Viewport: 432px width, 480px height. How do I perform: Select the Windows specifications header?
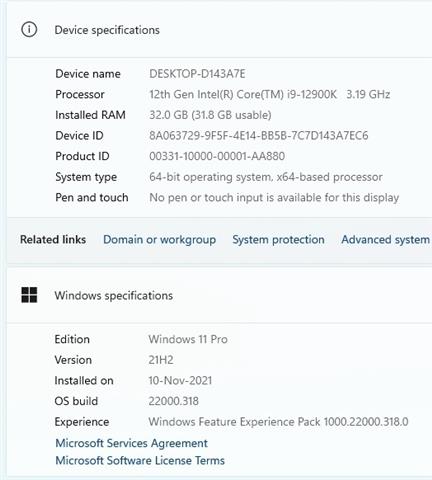[114, 296]
